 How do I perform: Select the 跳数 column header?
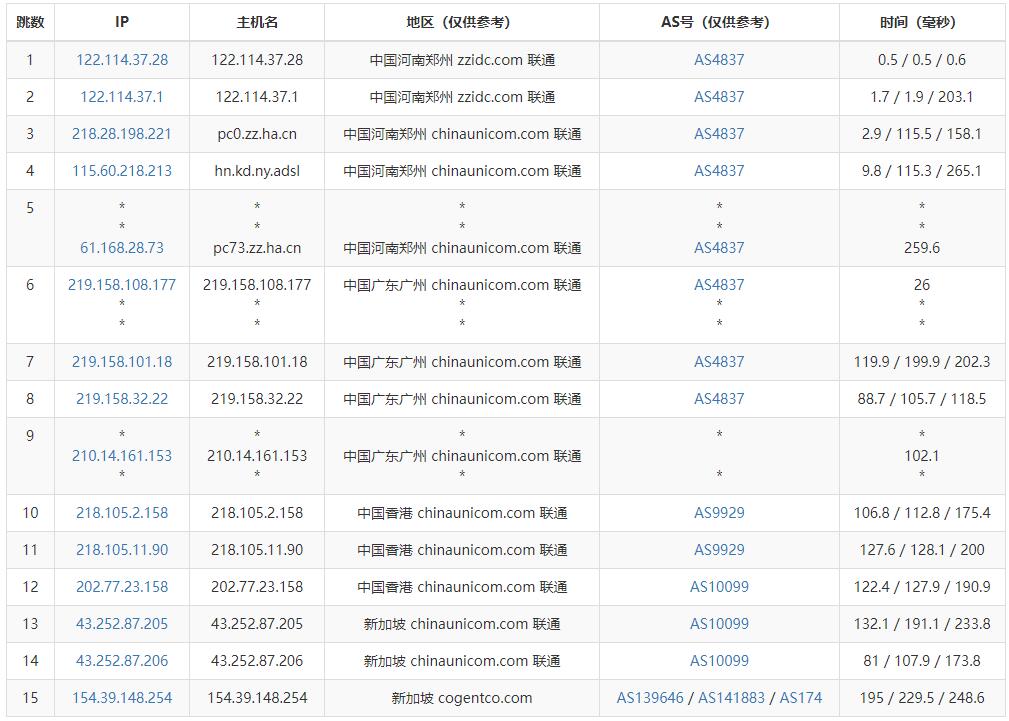click(x=30, y=23)
